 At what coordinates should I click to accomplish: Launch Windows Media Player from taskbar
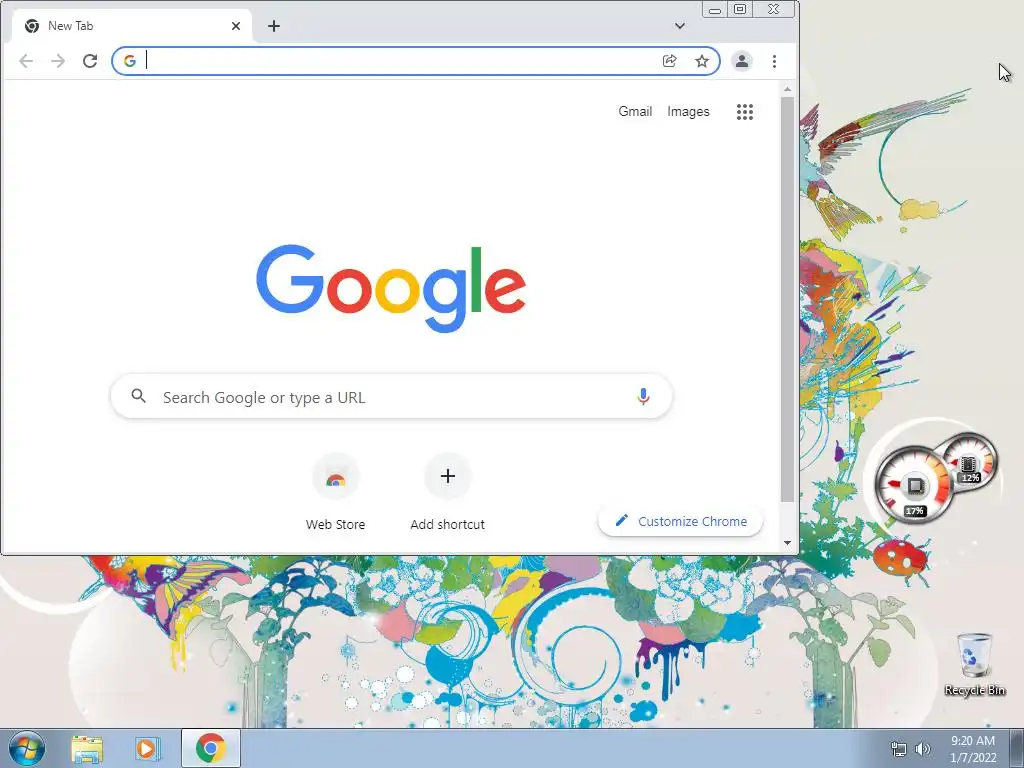148,748
